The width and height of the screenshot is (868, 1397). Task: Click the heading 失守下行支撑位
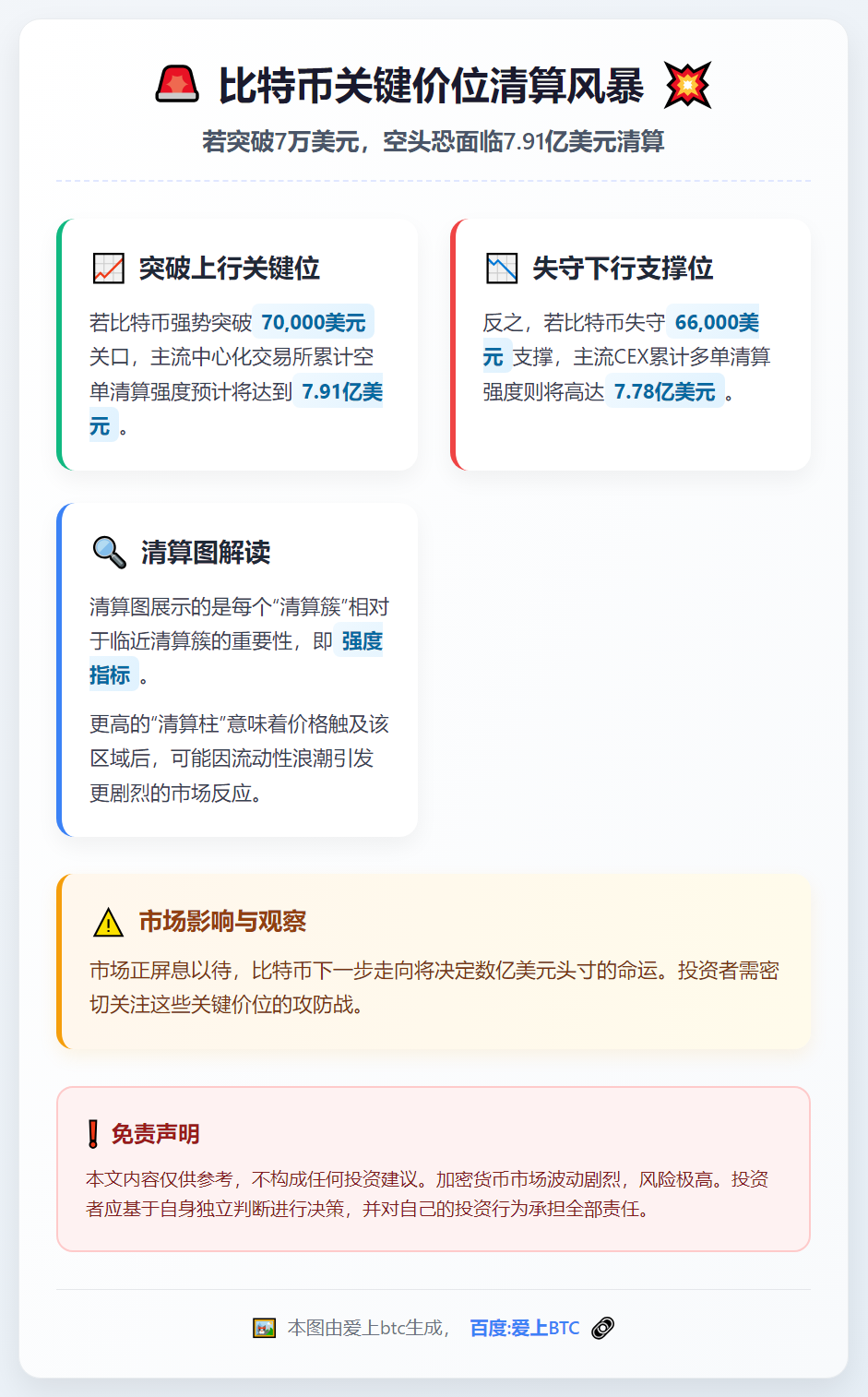[x=623, y=269]
